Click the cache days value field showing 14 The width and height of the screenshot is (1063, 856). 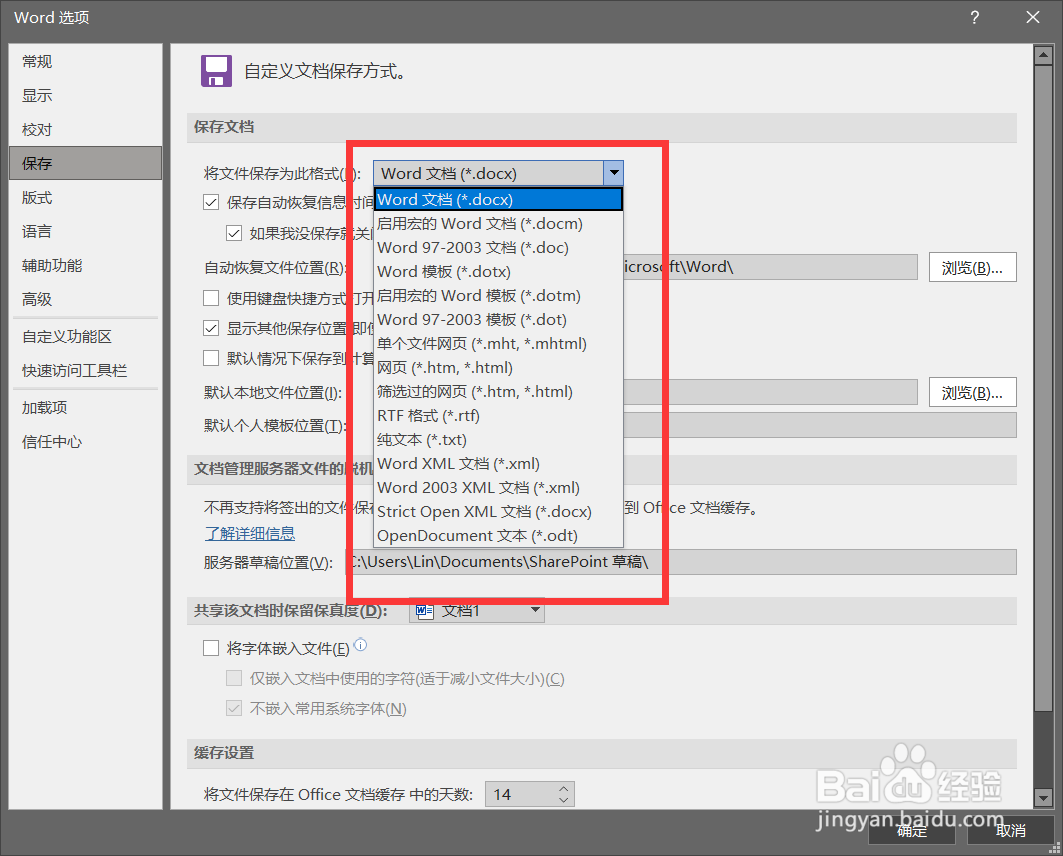520,794
